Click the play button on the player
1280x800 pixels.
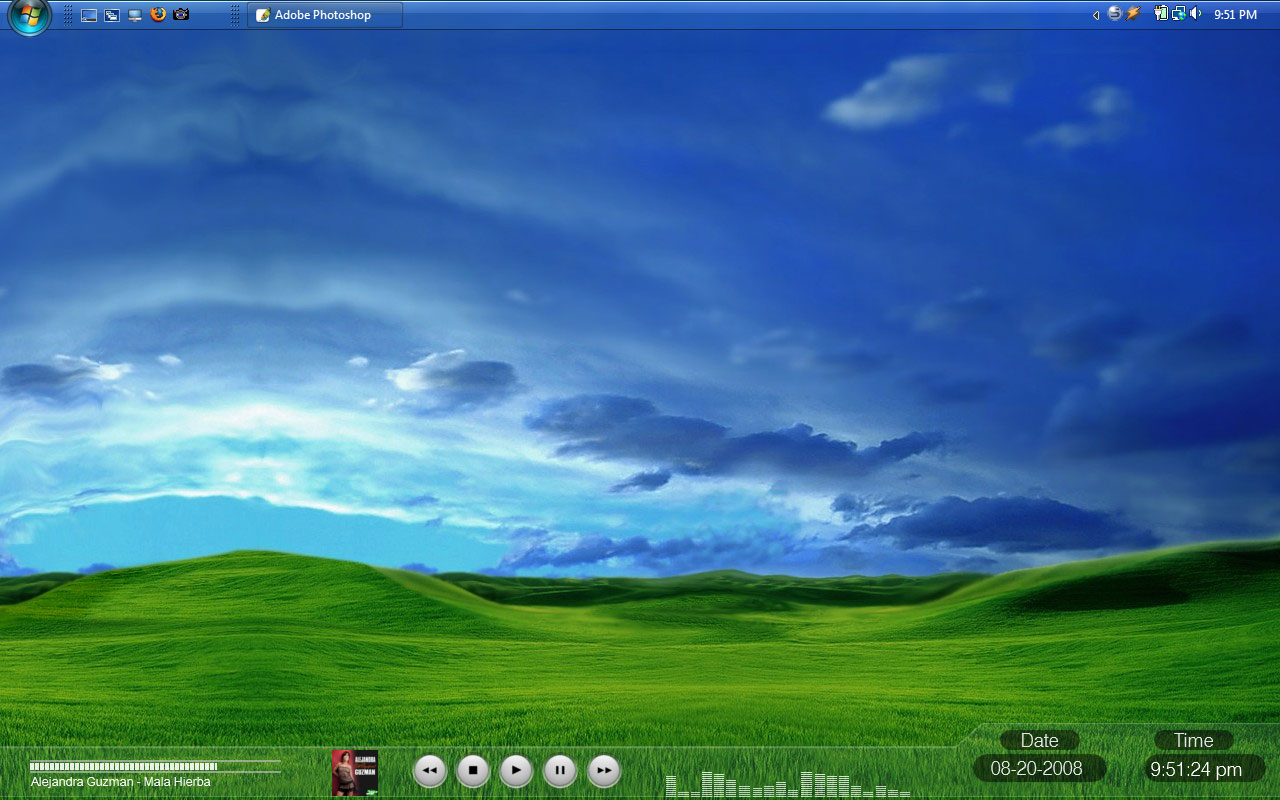(516, 771)
